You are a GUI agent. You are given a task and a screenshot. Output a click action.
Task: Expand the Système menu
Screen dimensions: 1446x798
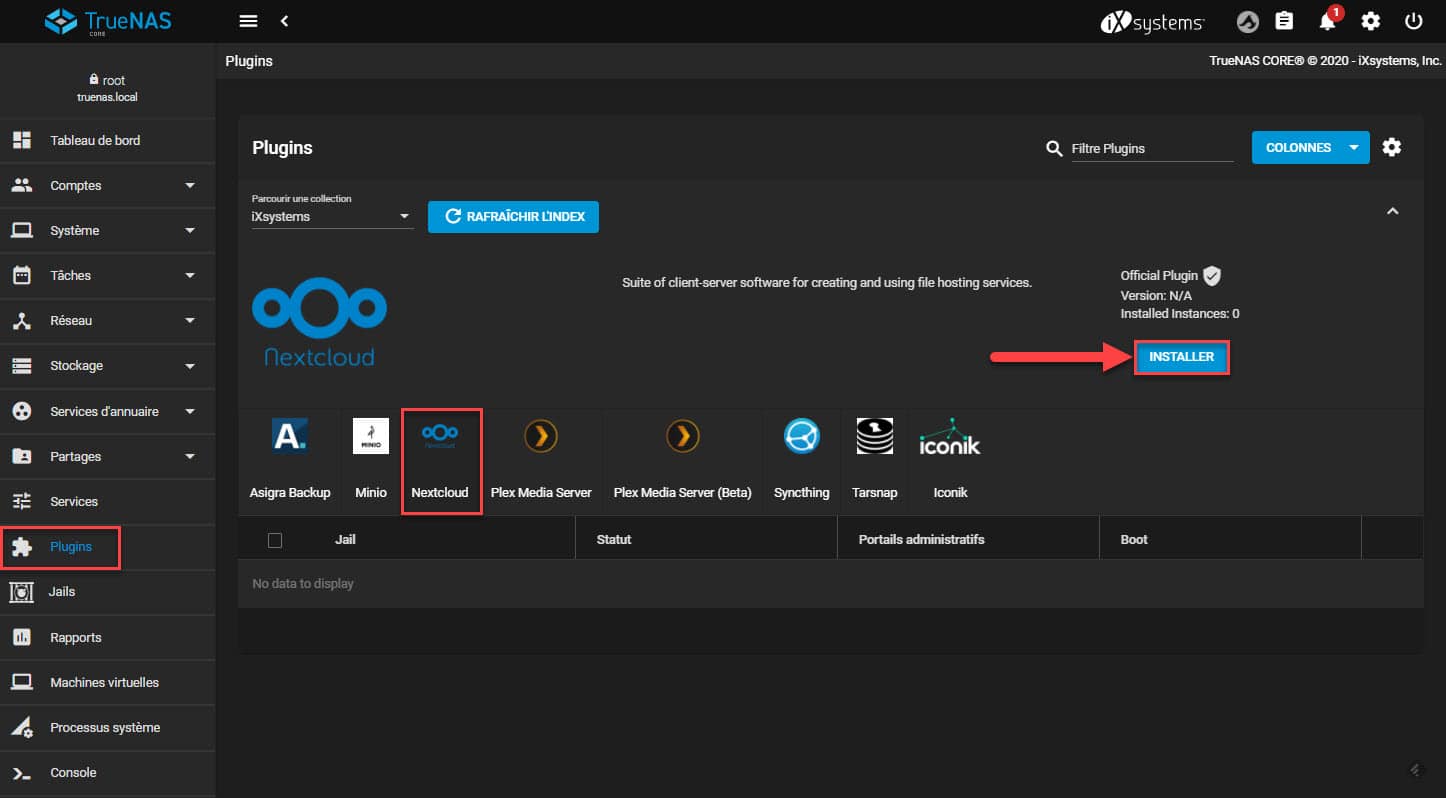[x=107, y=230]
